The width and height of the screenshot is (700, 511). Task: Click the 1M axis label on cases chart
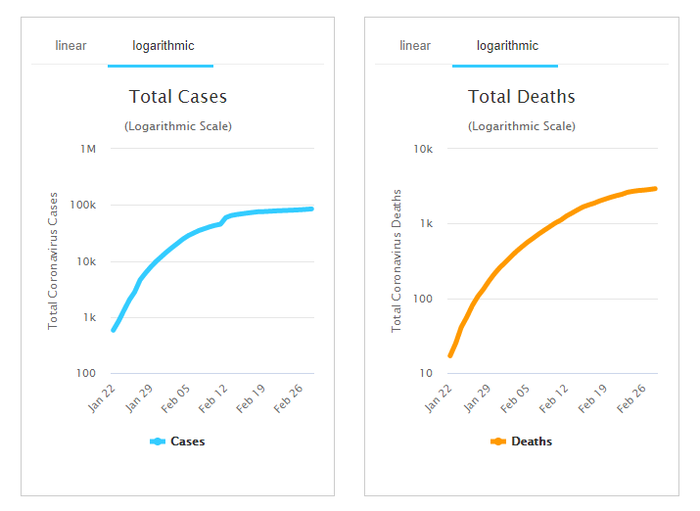pyautogui.click(x=88, y=149)
